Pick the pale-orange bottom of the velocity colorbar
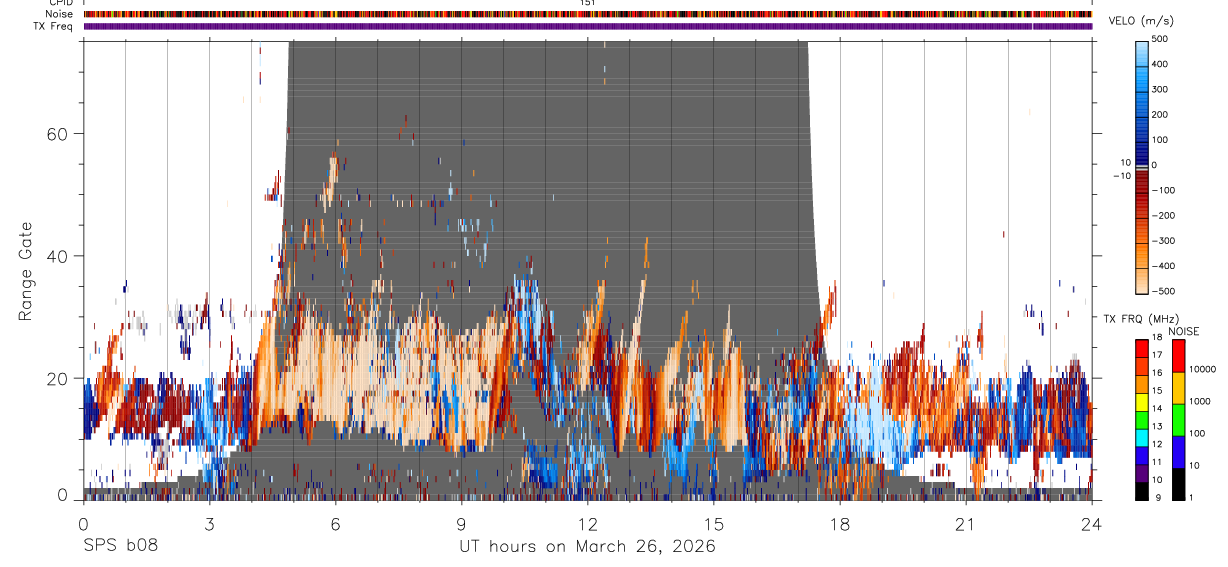1228x567 pixels. click(x=1143, y=280)
